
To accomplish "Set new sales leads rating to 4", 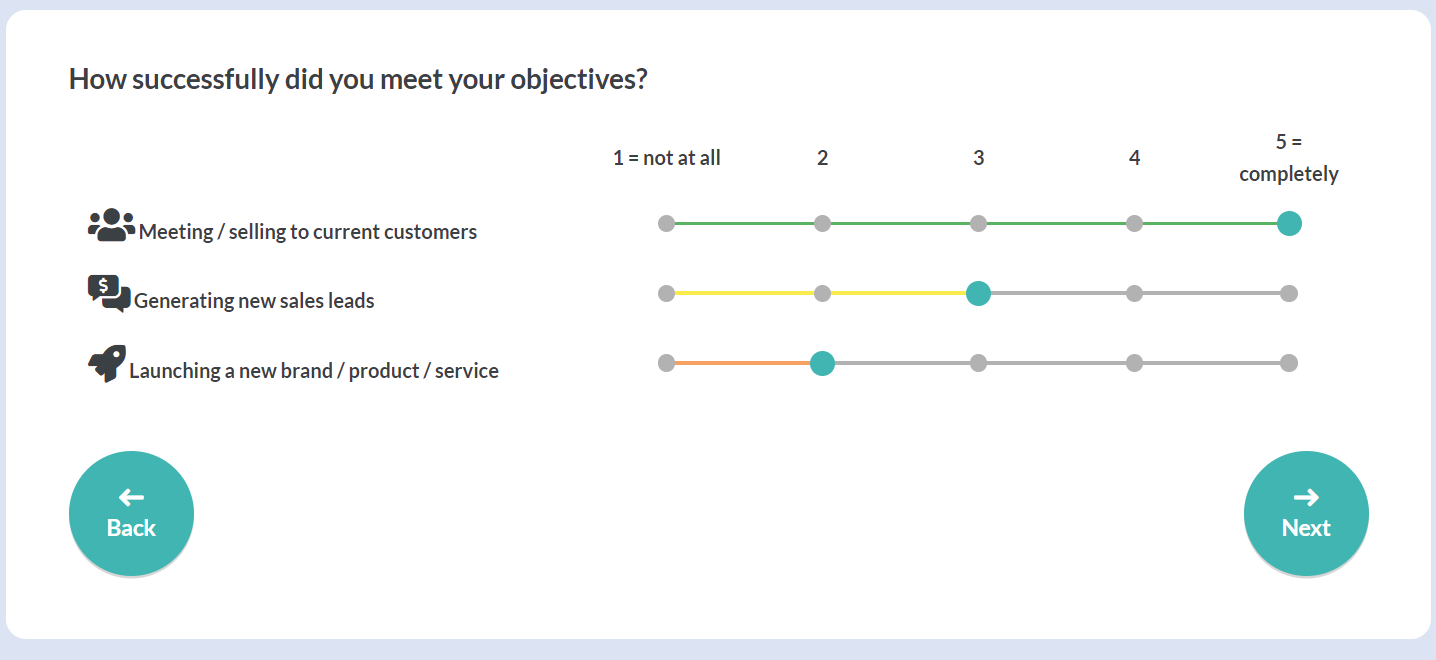I will coord(1134,293).
